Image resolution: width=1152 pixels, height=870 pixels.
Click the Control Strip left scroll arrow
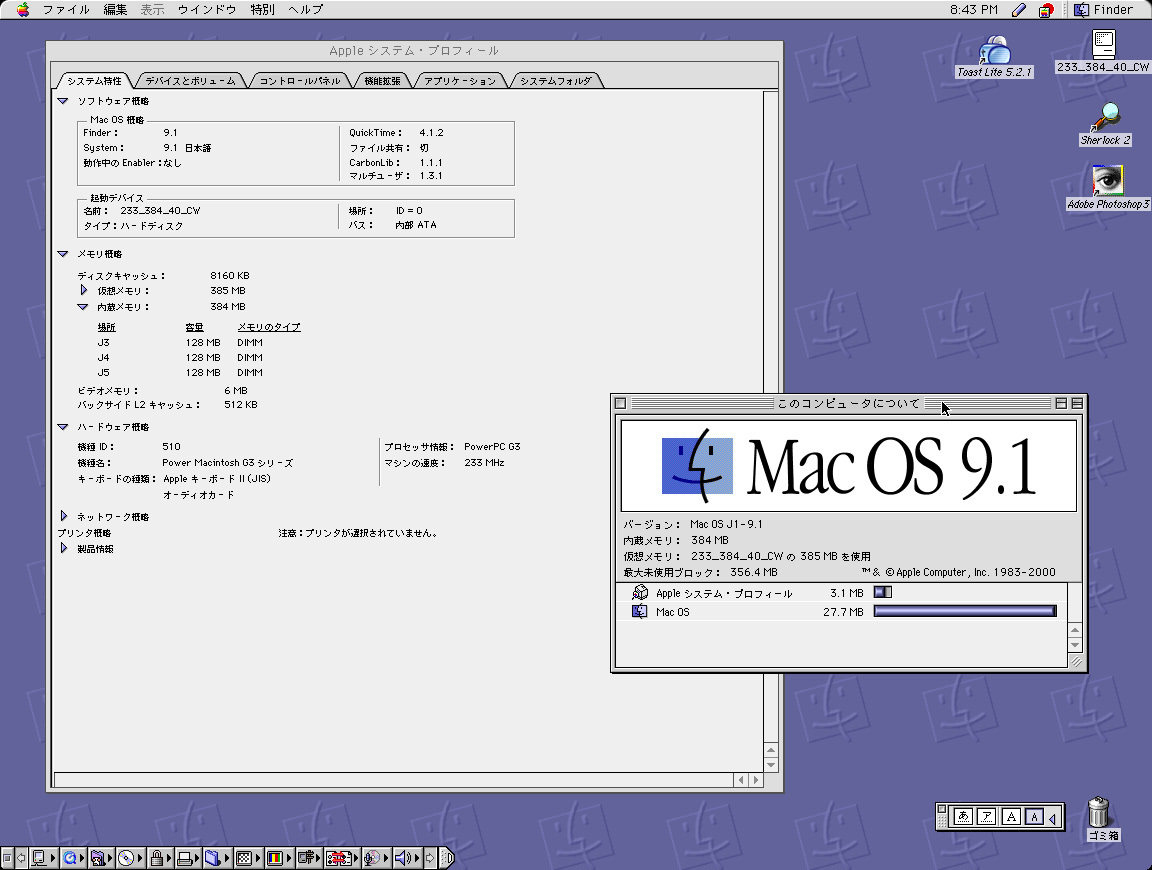pos(21,858)
